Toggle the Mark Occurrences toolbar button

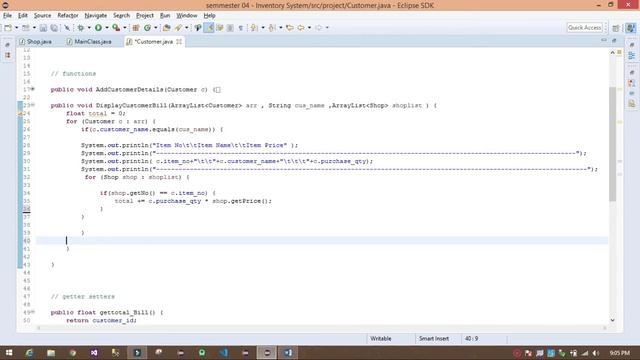click(209, 28)
